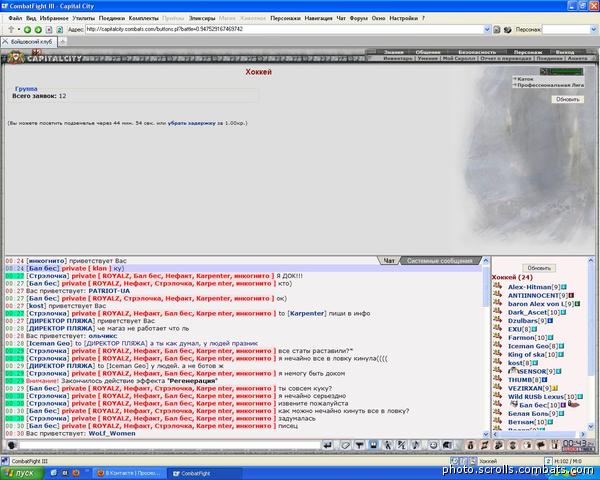Open the Инвентарь top menu link

tap(398, 59)
